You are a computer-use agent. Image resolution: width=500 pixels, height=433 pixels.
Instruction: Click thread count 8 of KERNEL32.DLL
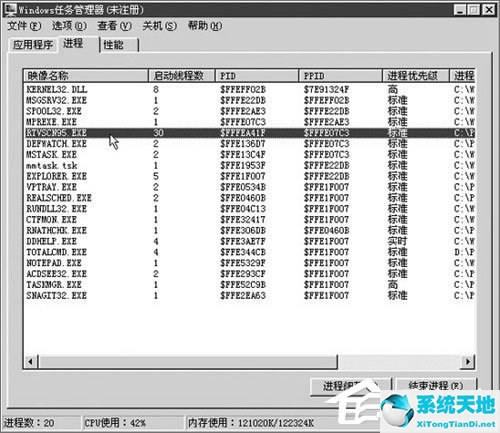pyautogui.click(x=156, y=89)
